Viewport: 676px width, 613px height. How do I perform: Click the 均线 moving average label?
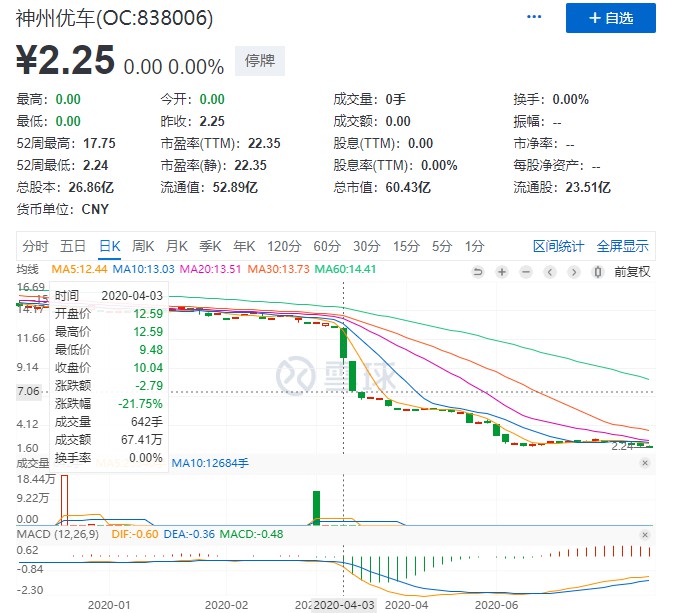[x=28, y=269]
